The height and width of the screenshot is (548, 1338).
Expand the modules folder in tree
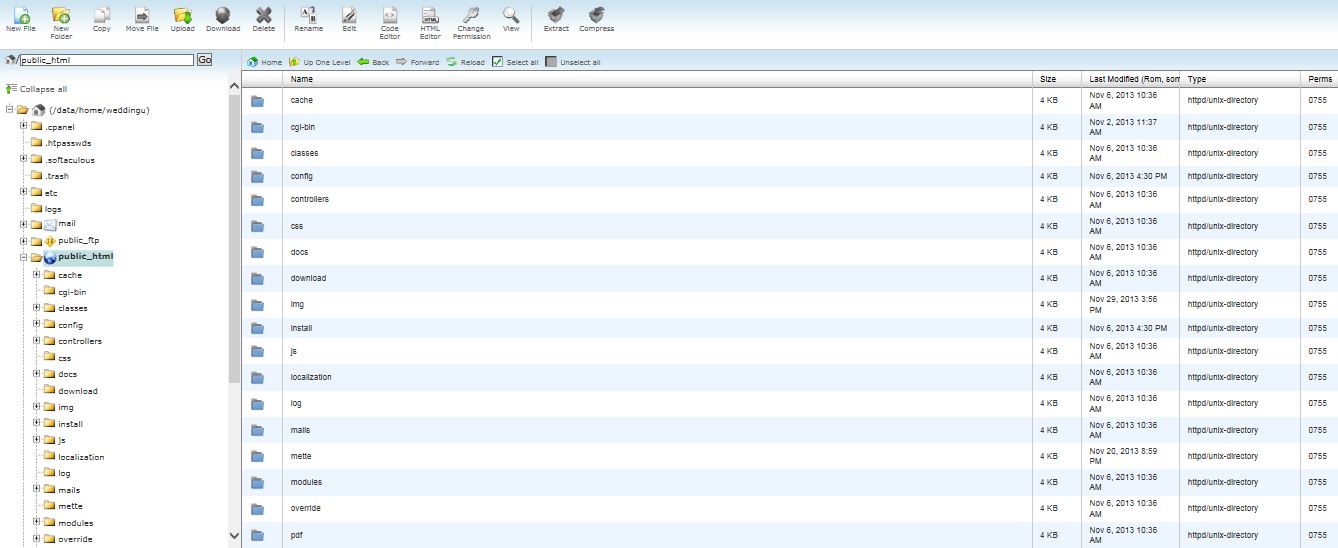pyautogui.click(x=36, y=523)
